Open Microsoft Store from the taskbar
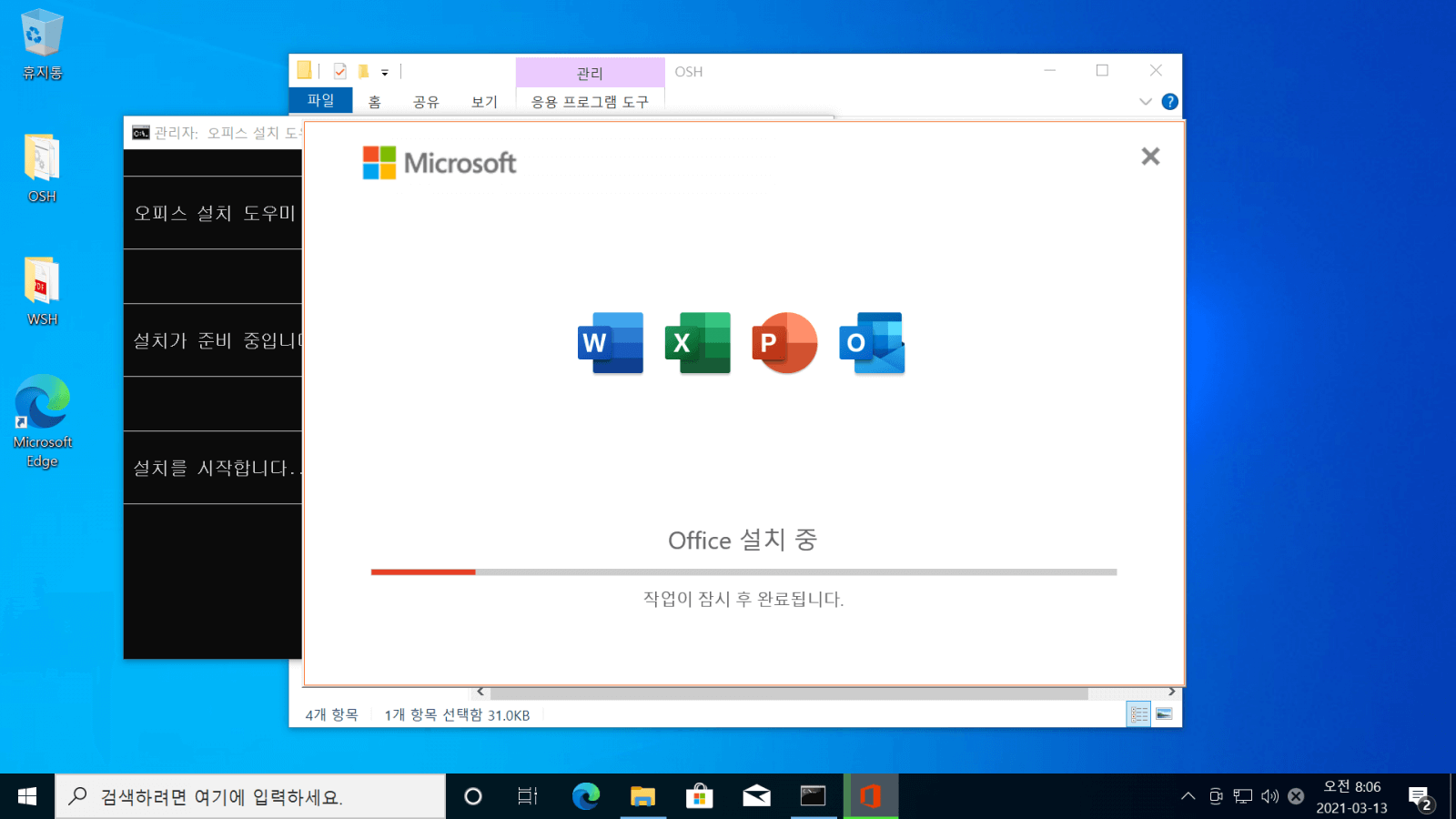1456x819 pixels. 700,796
